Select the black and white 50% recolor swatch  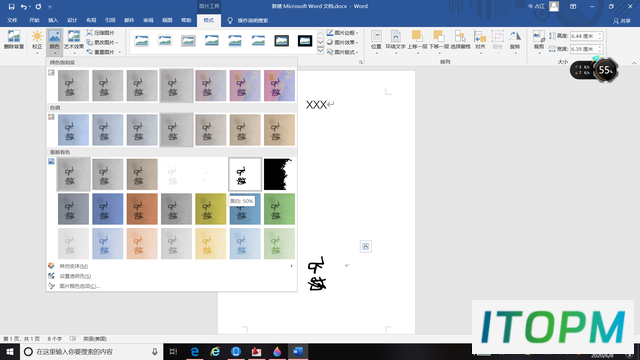click(245, 174)
